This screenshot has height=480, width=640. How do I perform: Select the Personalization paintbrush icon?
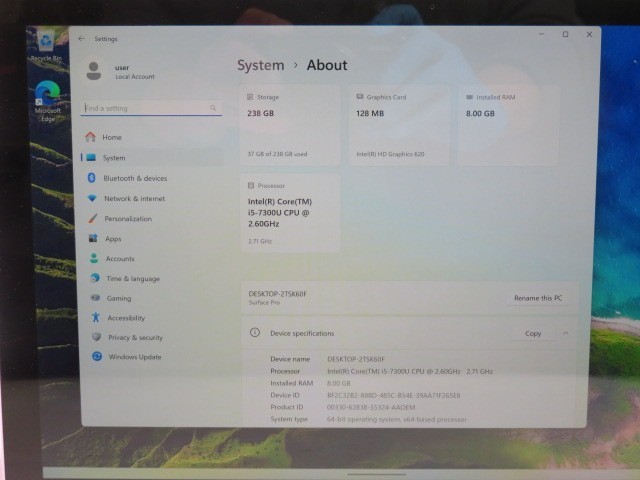click(93, 218)
